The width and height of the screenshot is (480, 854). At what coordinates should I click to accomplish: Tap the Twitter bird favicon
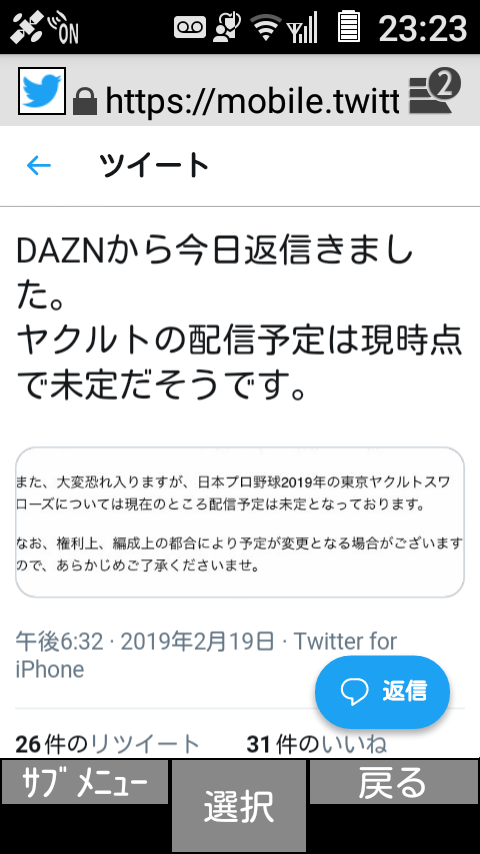(42, 91)
